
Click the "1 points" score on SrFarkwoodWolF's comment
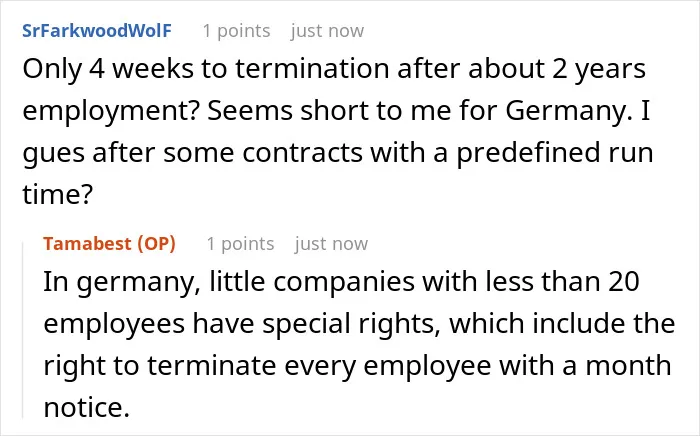point(237,31)
